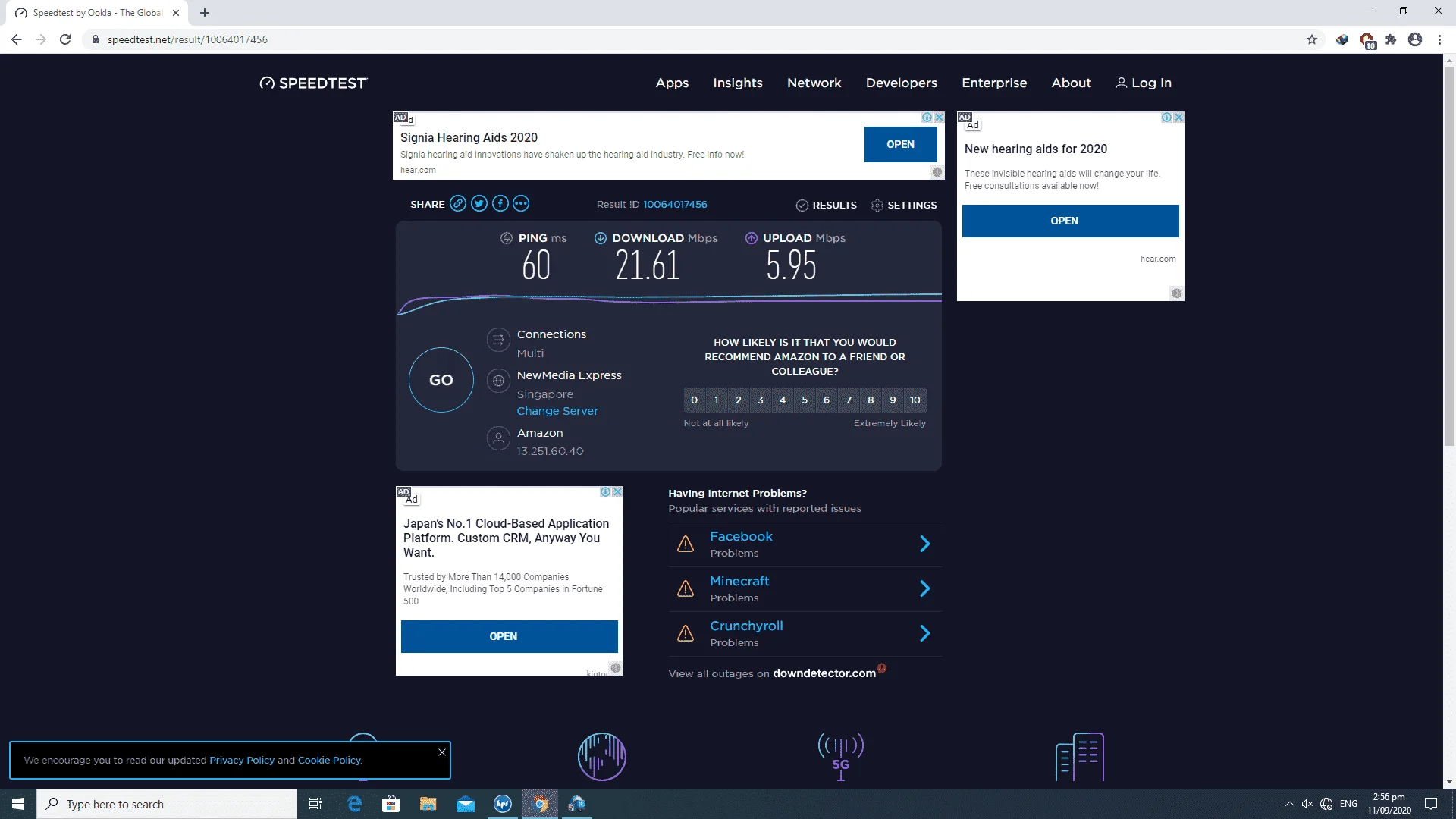This screenshot has width=1456, height=819.
Task: Open the Mail app from the taskbar
Action: click(466, 804)
